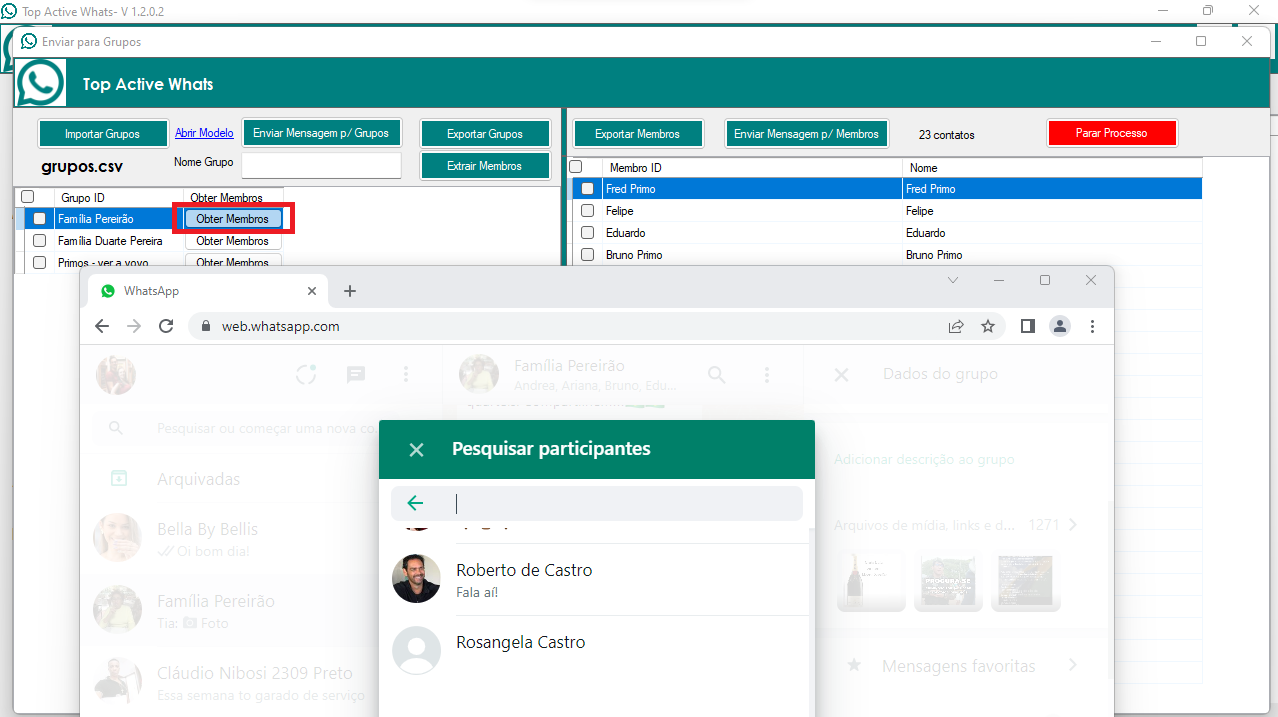Focus the Chrome address bar URL

pos(281,326)
